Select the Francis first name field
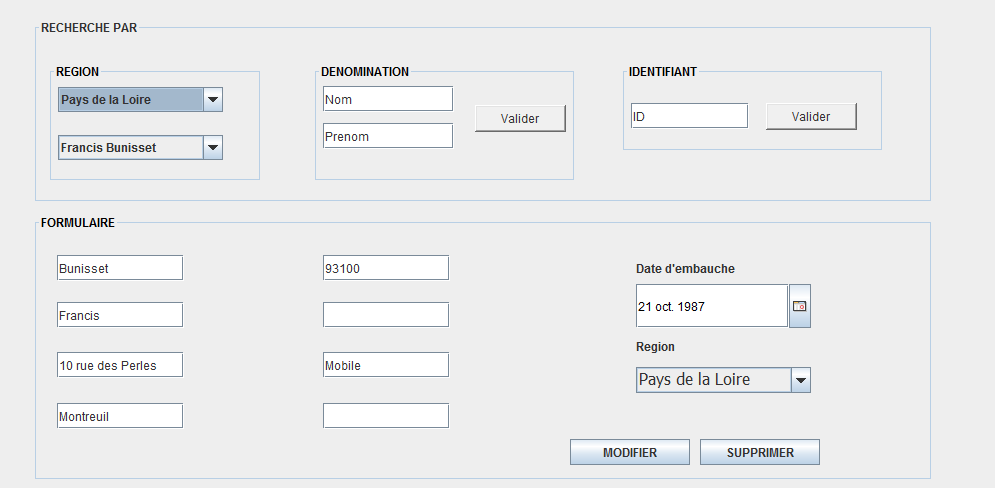Viewport: 995px width, 488px height. pos(120,315)
